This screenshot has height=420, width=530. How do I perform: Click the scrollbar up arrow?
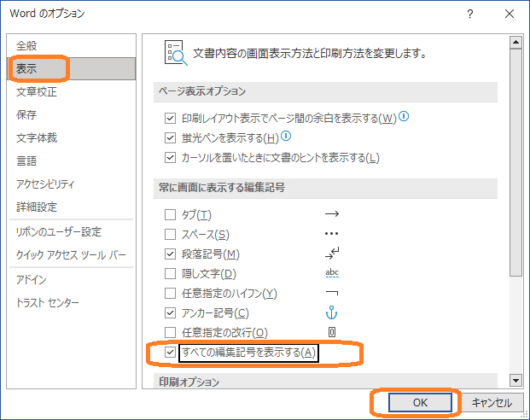pos(515,42)
